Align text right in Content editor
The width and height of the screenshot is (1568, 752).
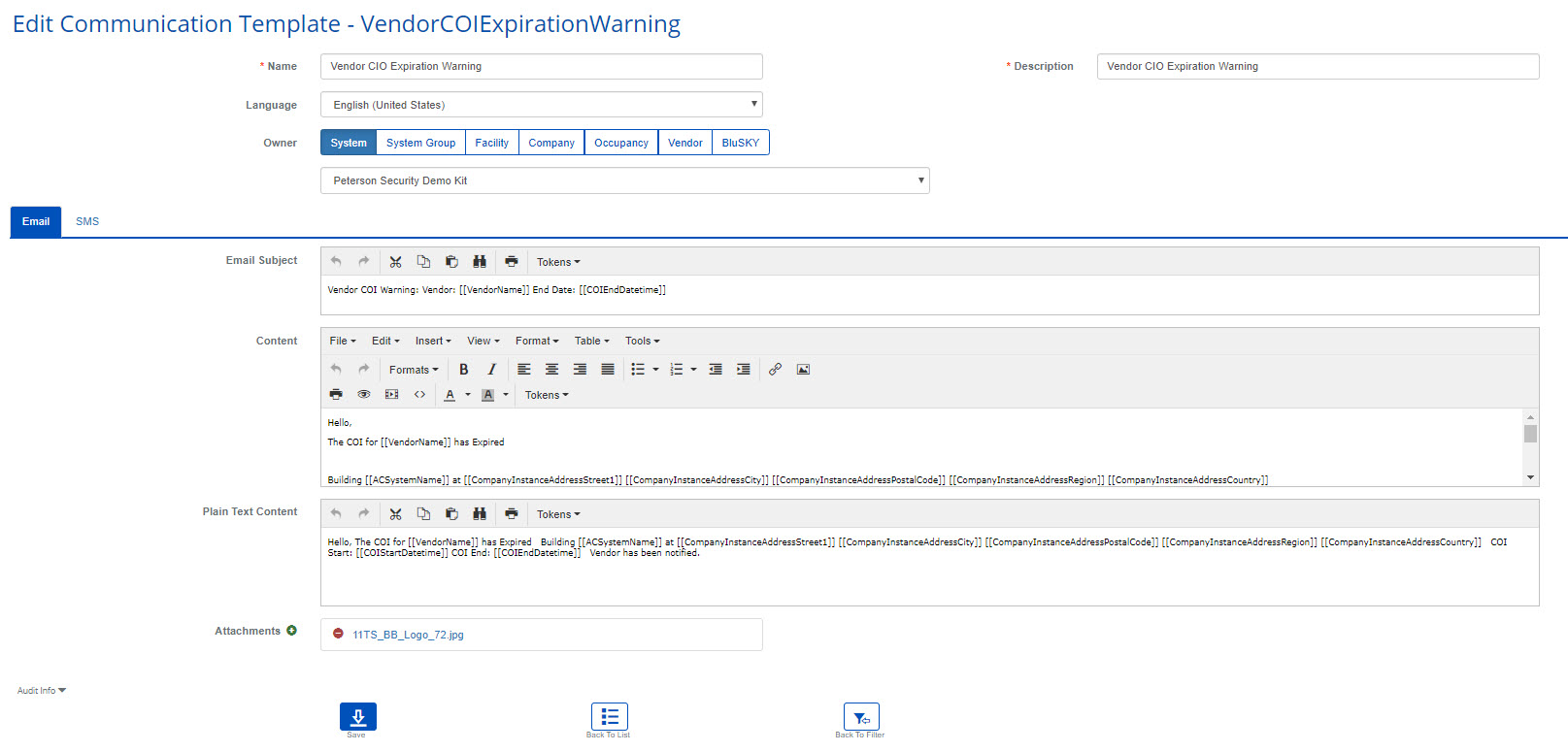(580, 370)
